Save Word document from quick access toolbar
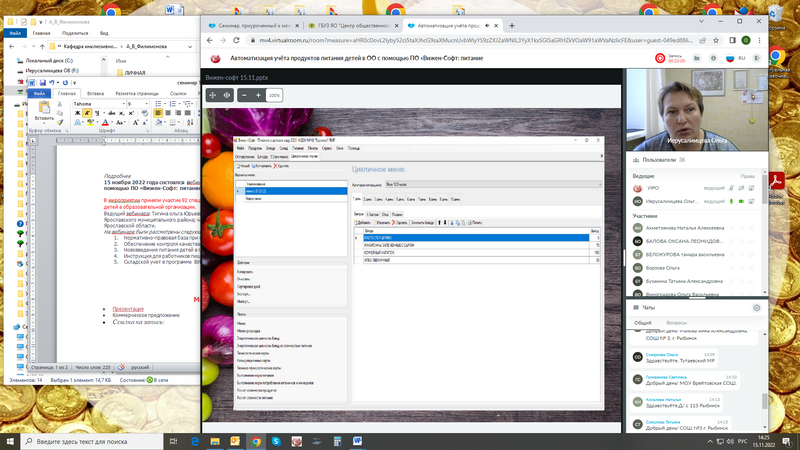The image size is (800, 450). [x=43, y=83]
